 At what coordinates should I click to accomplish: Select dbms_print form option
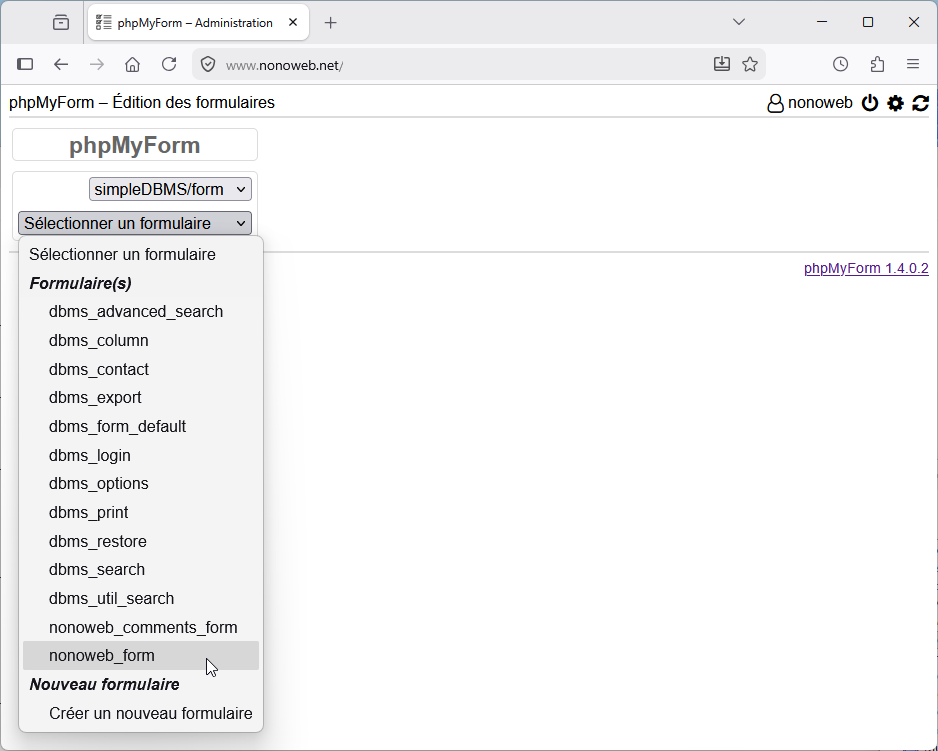(141, 512)
